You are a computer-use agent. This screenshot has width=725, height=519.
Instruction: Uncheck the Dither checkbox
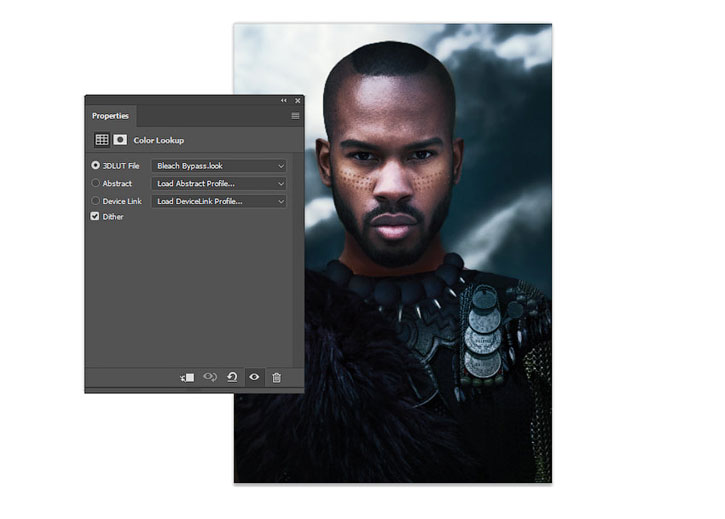(x=95, y=216)
